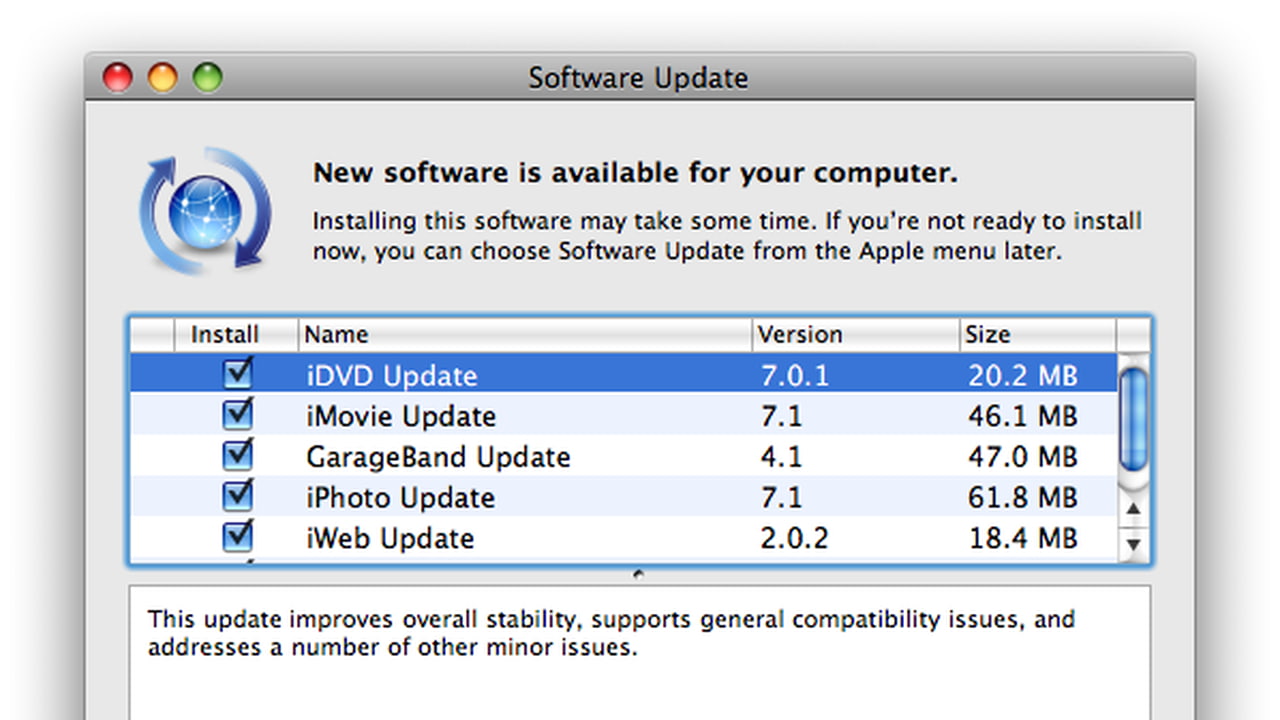Image resolution: width=1280 pixels, height=720 pixels.
Task: Uncheck the iPhoto Update install checkbox
Action: (238, 496)
